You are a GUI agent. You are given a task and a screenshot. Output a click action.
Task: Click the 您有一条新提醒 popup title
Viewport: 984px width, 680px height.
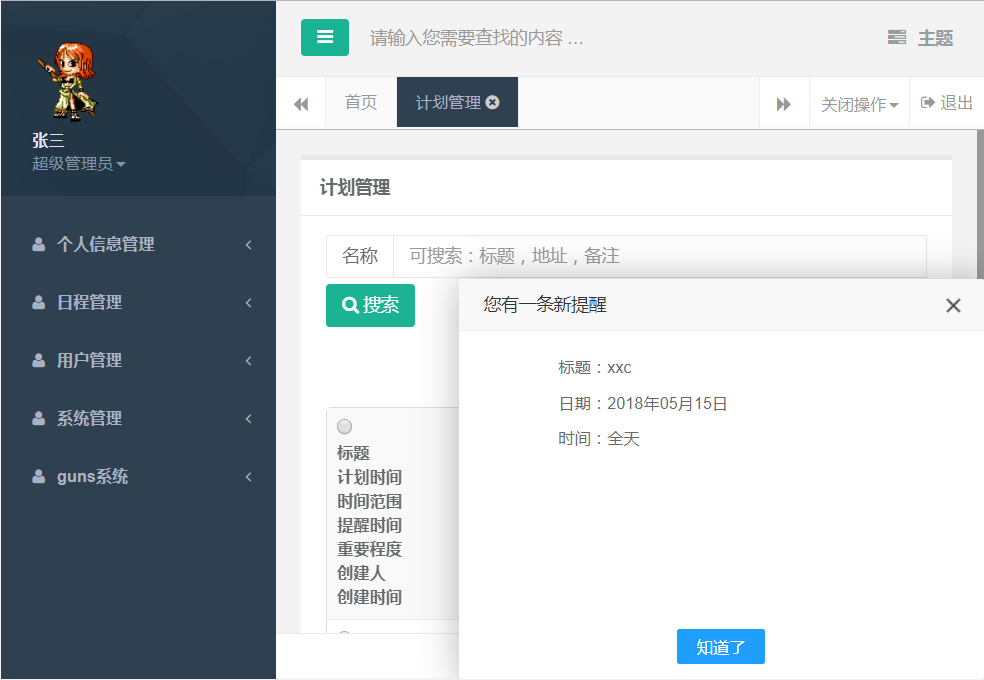(545, 305)
